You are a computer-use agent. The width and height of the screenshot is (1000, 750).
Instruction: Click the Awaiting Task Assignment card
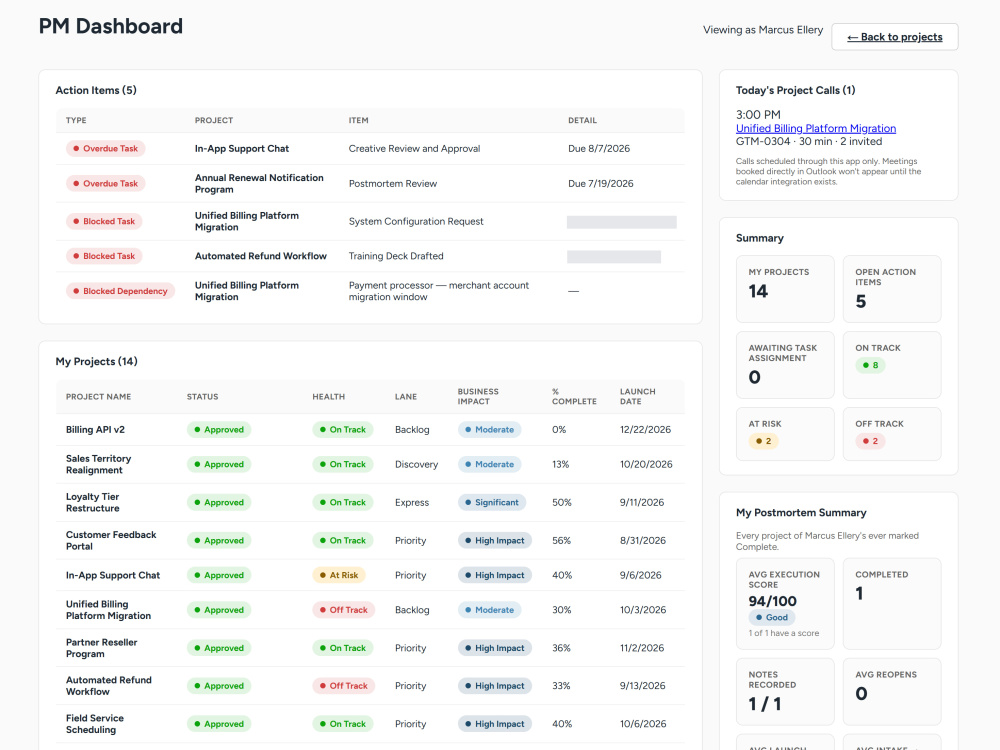(785, 365)
